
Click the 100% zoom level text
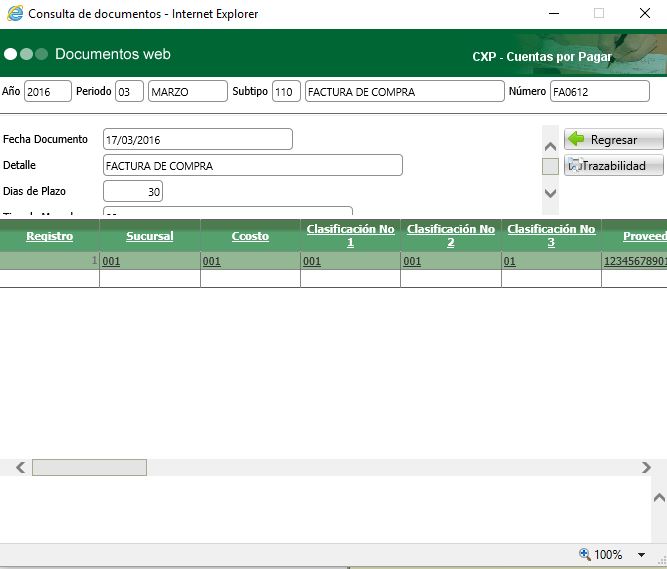[x=608, y=555]
